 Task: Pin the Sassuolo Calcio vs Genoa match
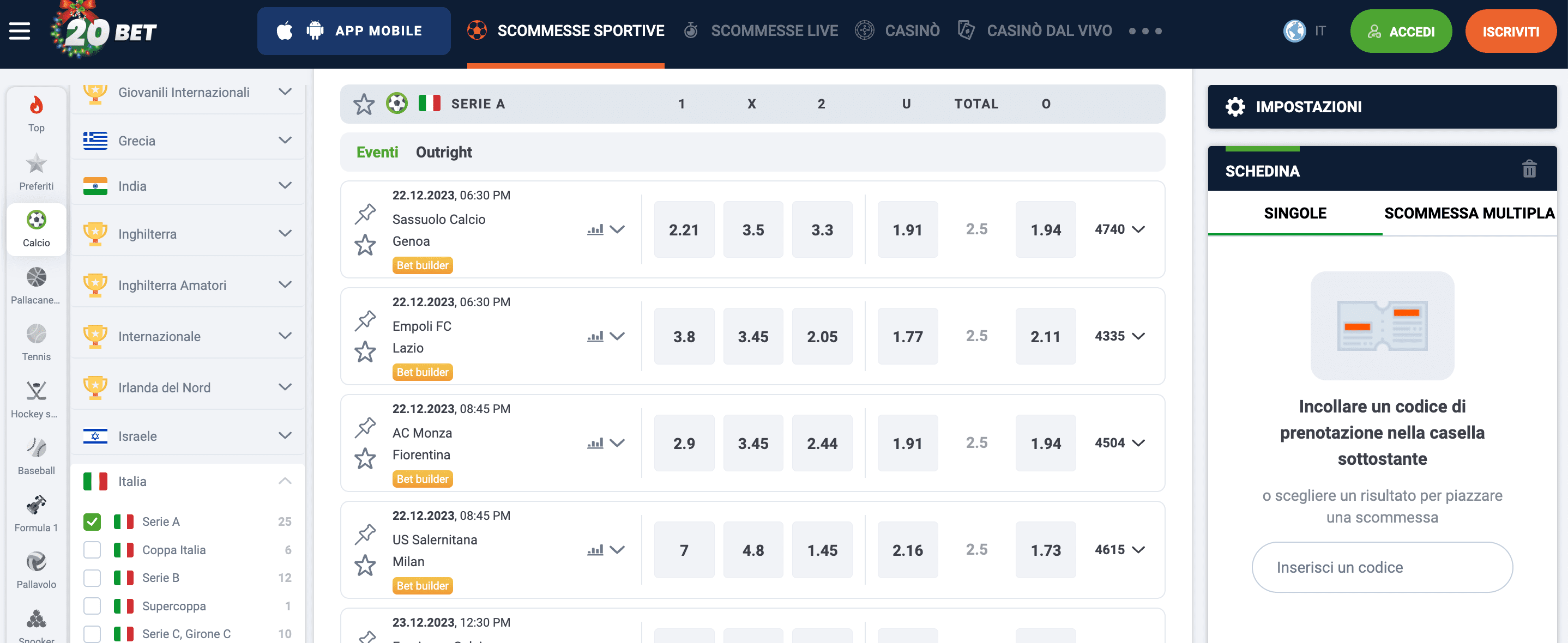(x=365, y=213)
